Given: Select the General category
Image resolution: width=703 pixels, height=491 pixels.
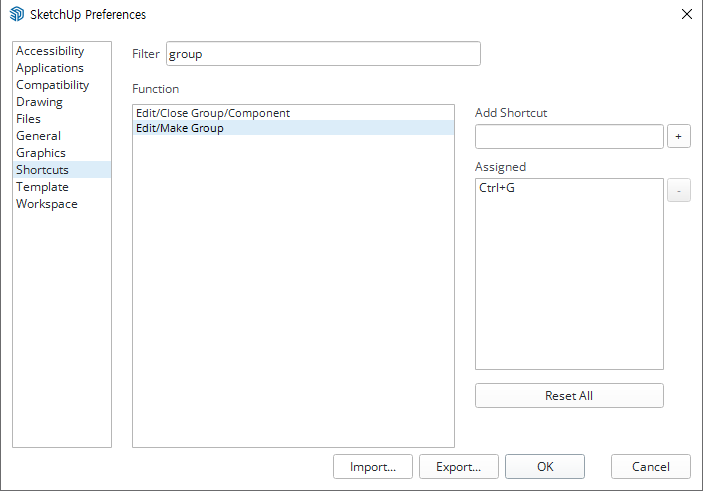Looking at the screenshot, I should 62,136.
